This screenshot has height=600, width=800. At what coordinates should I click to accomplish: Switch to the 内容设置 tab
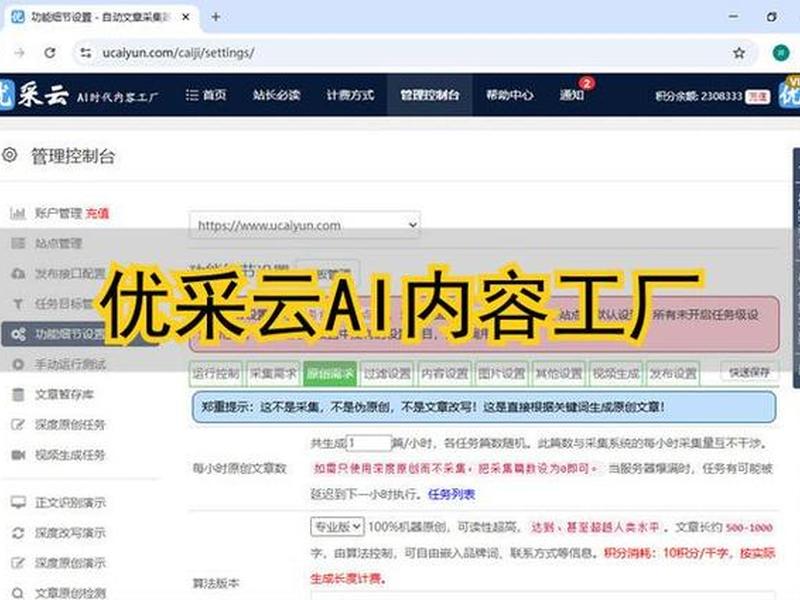(445, 374)
